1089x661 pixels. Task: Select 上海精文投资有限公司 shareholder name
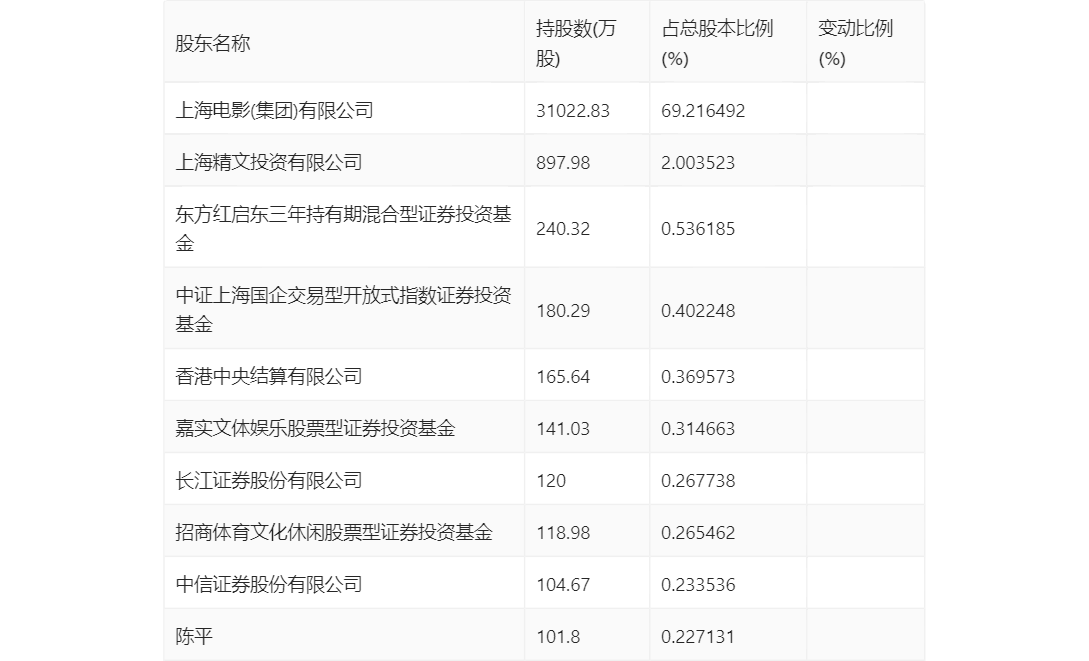269,162
